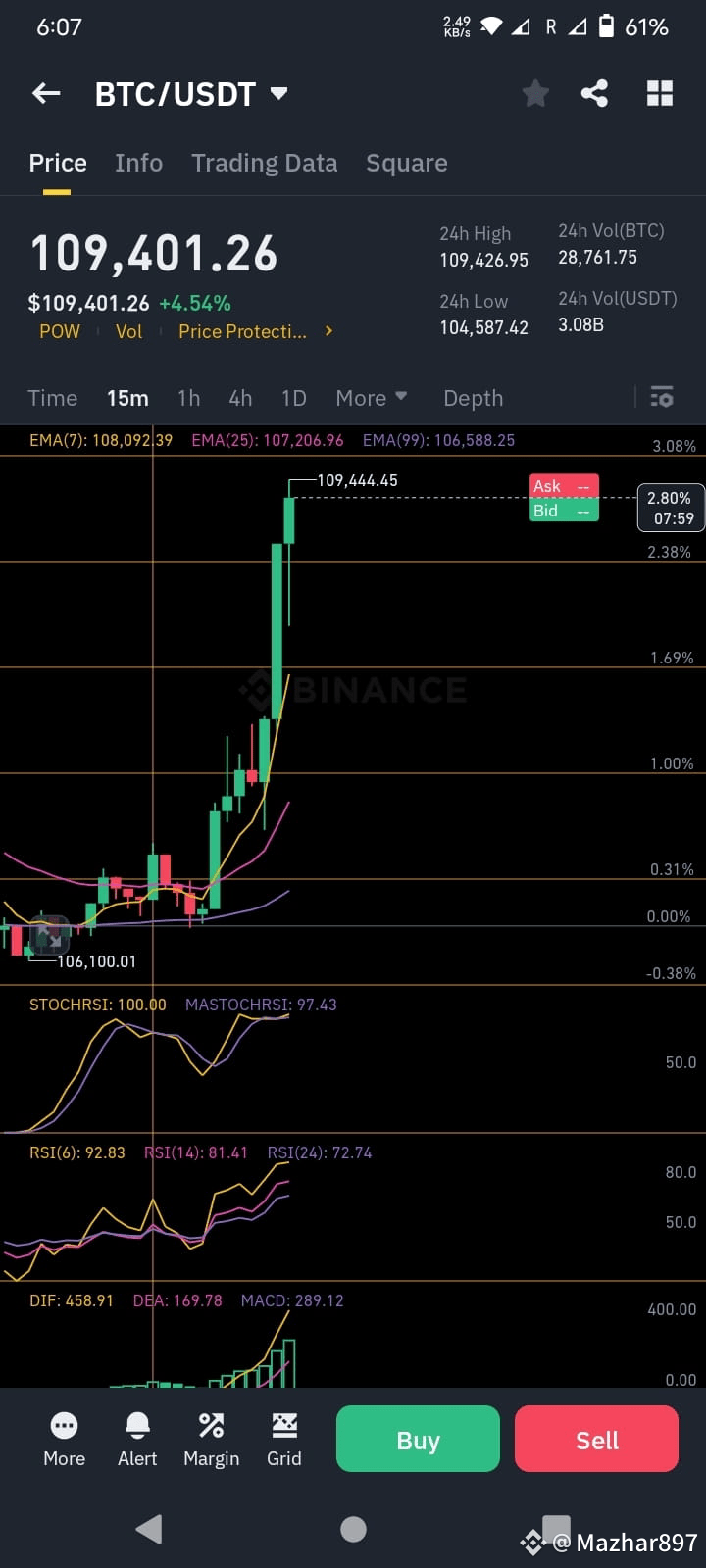The image size is (706, 1568).
Task: Tap the RSI(14): 81.41 label
Action: tap(196, 1152)
